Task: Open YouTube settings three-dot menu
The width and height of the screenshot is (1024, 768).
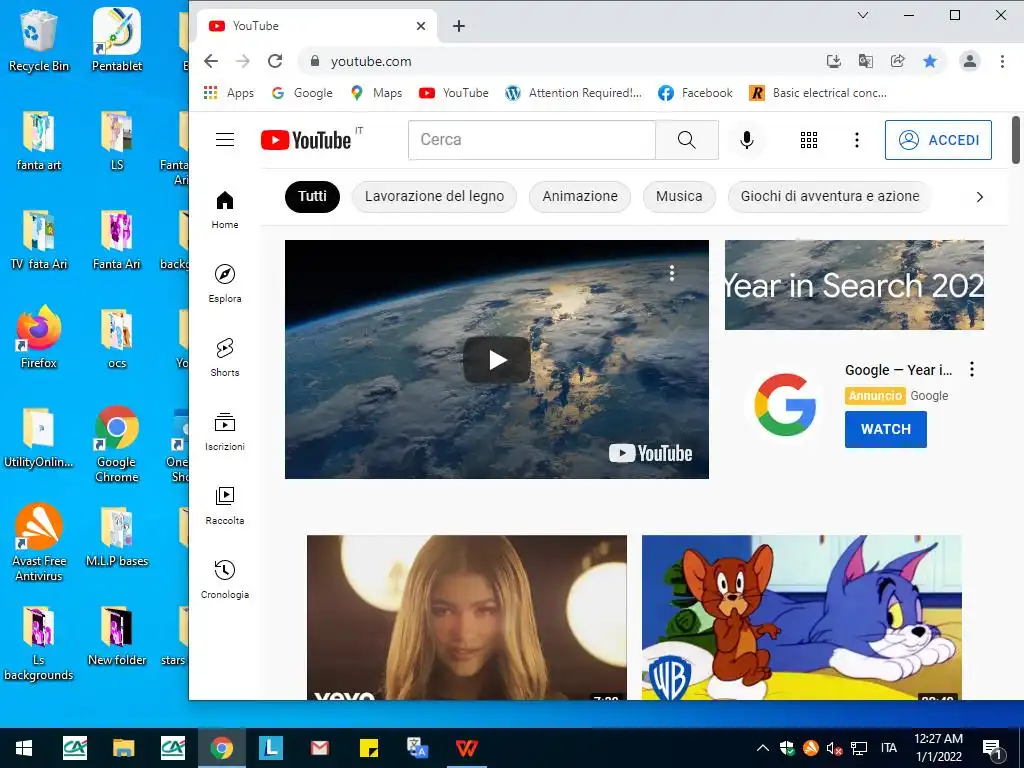Action: [x=857, y=140]
